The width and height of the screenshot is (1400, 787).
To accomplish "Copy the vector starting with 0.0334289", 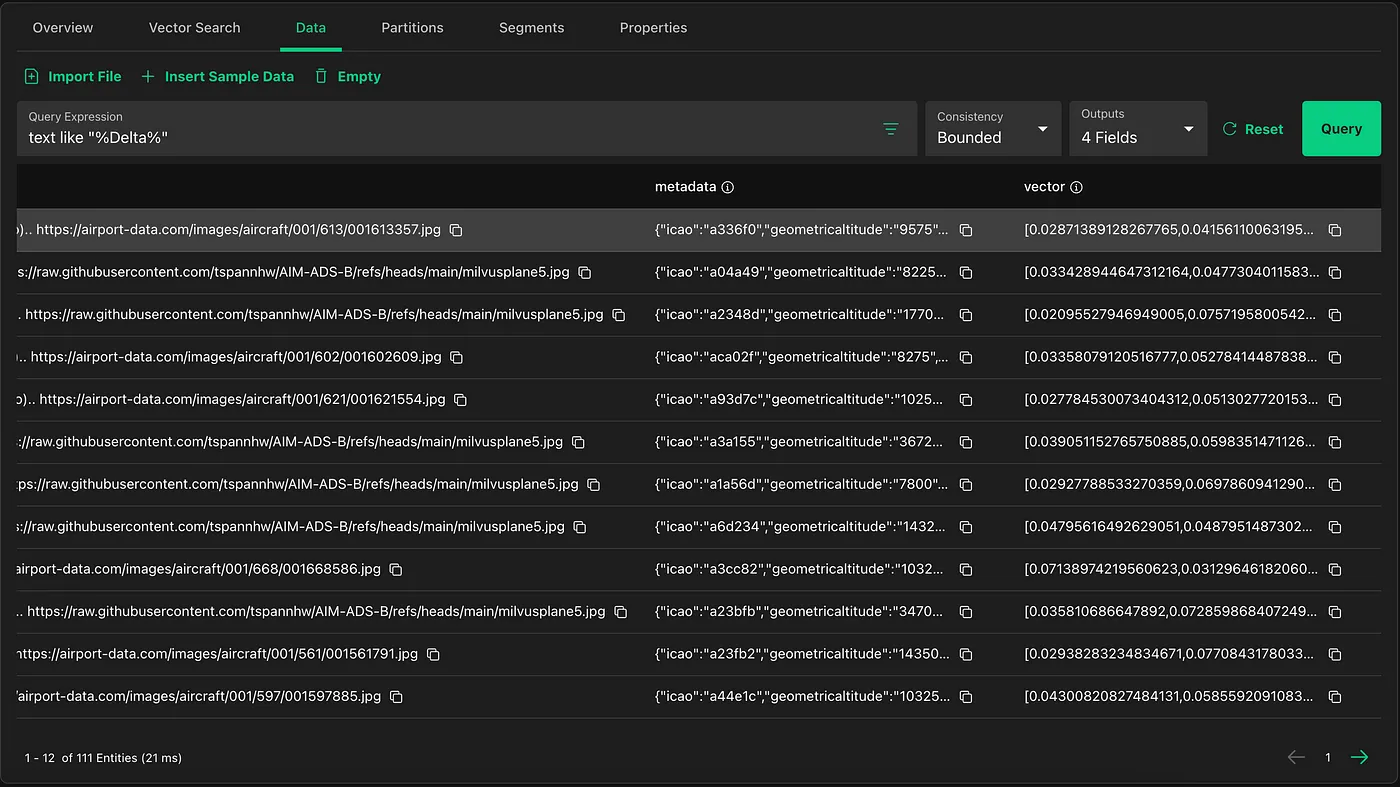I will tap(1334, 273).
